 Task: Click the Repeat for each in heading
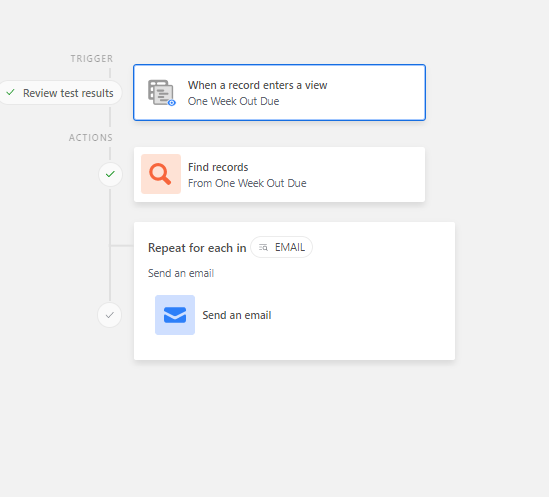tap(197, 248)
